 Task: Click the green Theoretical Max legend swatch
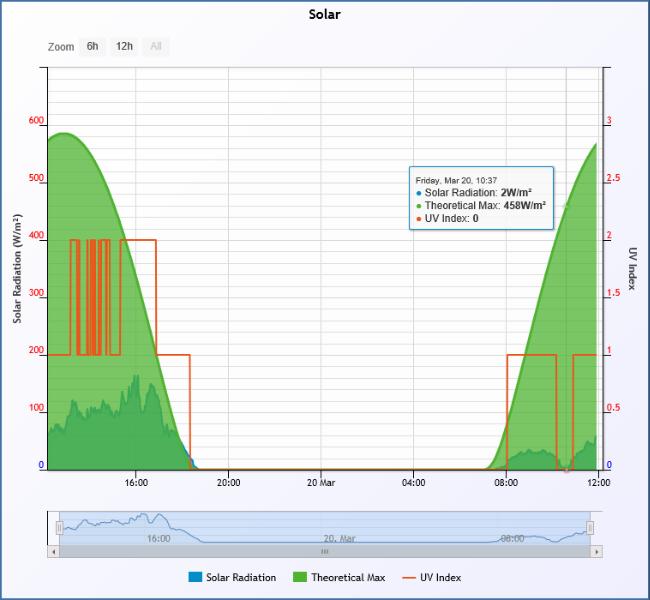click(x=300, y=577)
